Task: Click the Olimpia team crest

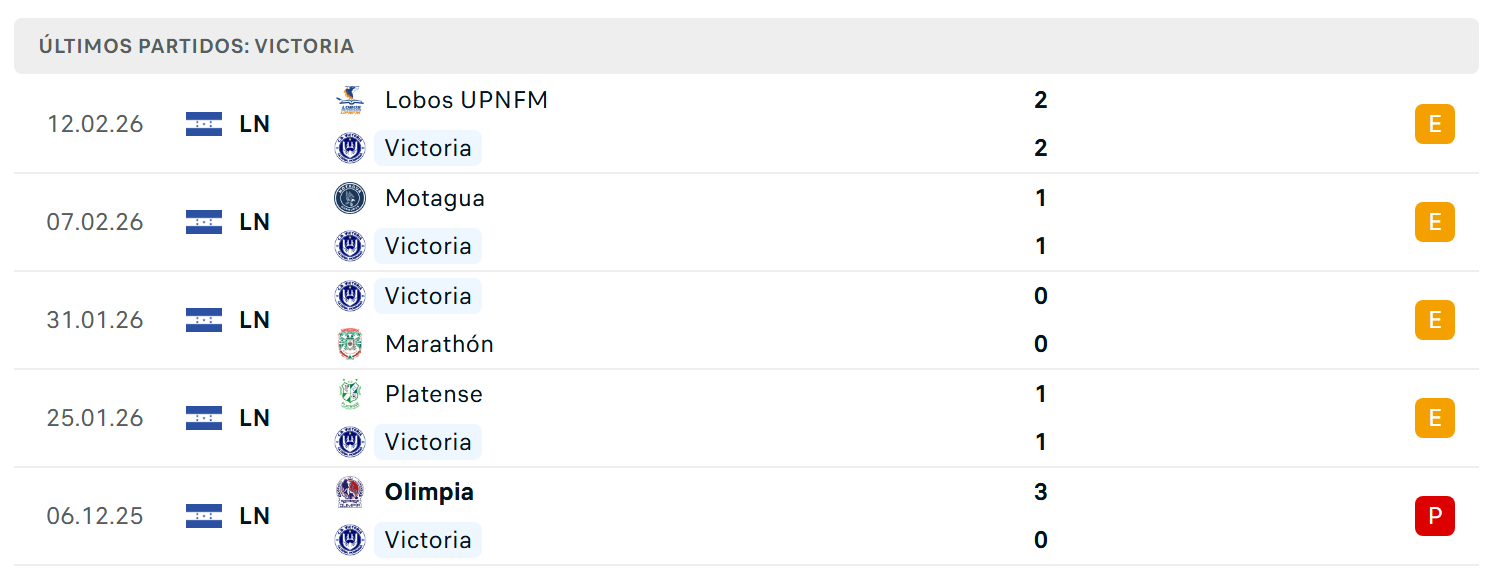Action: coord(349,492)
